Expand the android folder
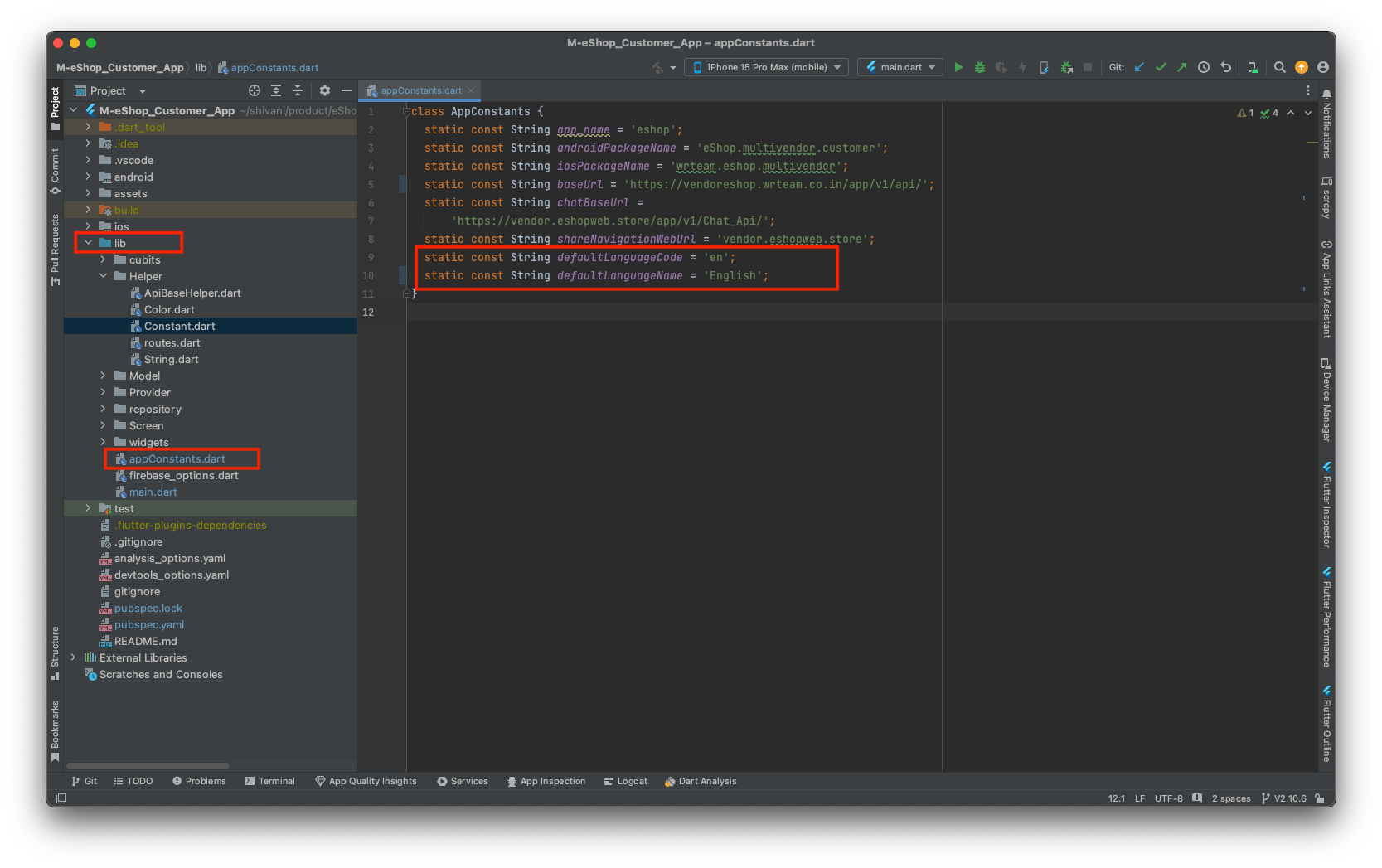 pyautogui.click(x=88, y=177)
